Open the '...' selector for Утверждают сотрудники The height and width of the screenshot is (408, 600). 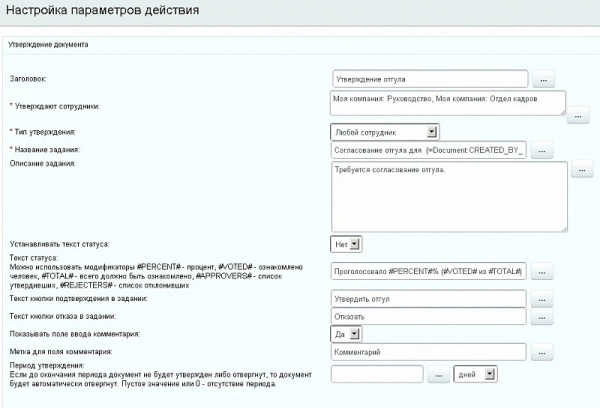pyautogui.click(x=578, y=117)
